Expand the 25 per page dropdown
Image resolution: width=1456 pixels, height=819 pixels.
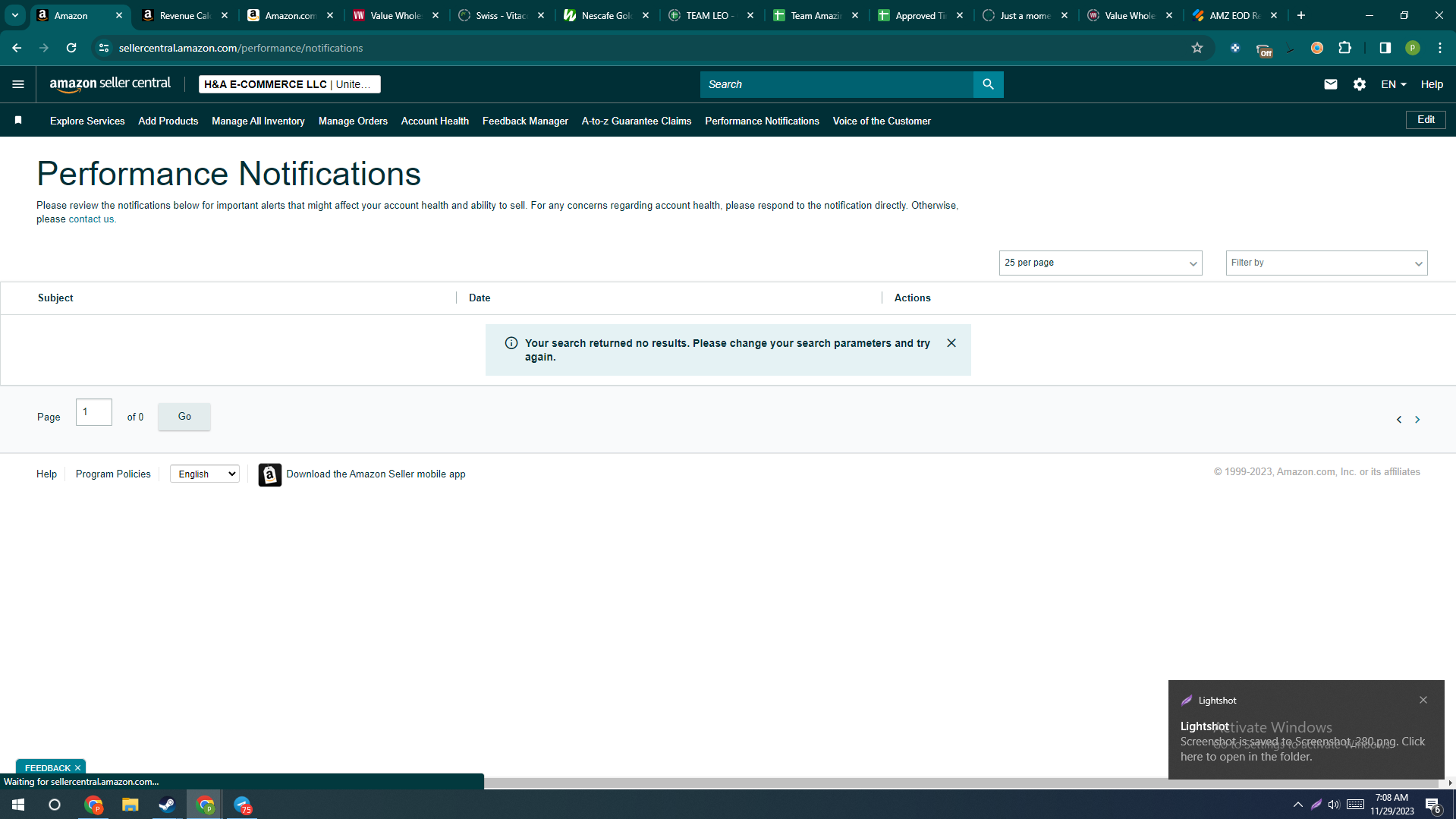click(x=1100, y=263)
